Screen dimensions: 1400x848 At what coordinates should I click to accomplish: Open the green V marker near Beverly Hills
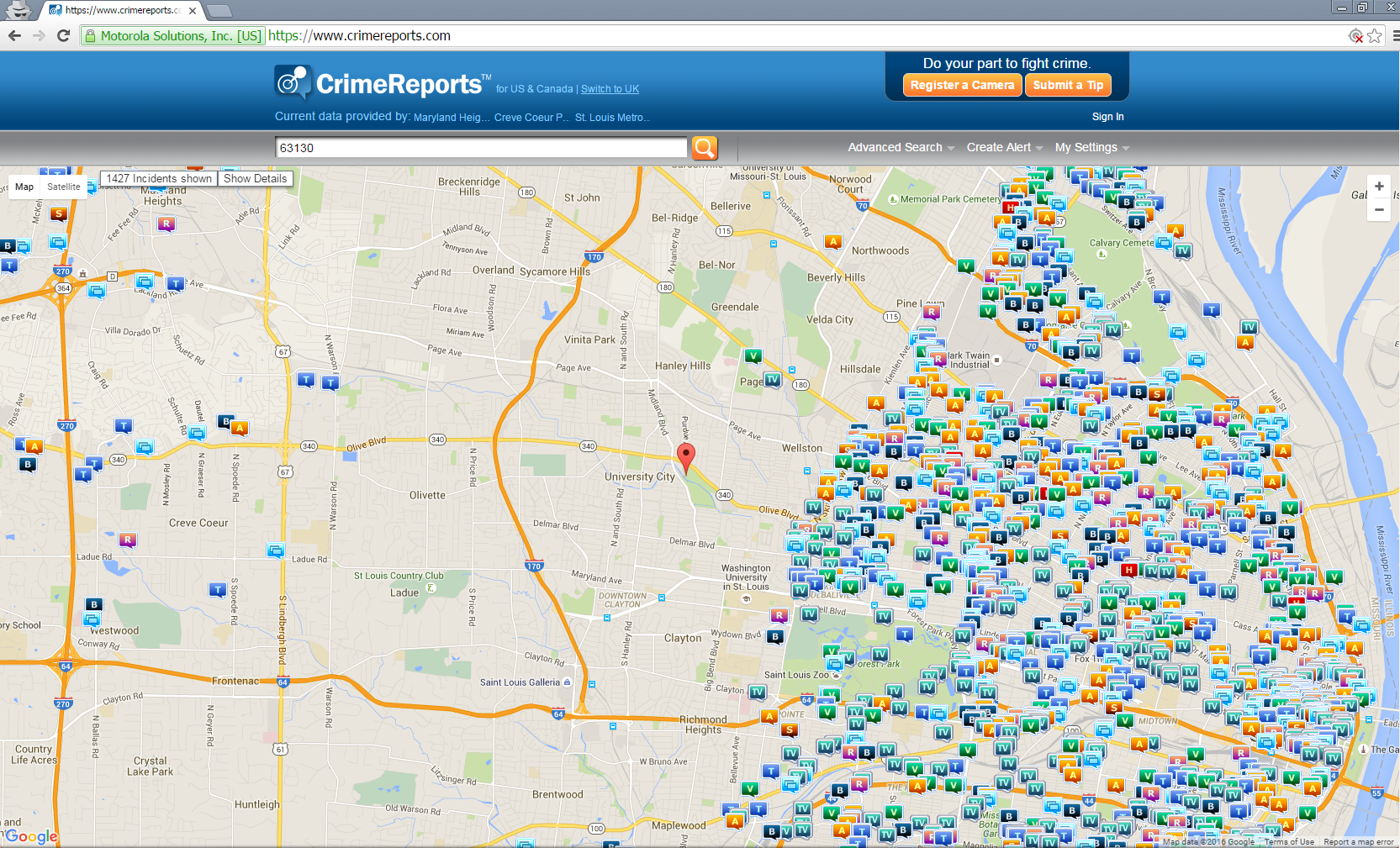pyautogui.click(x=965, y=266)
